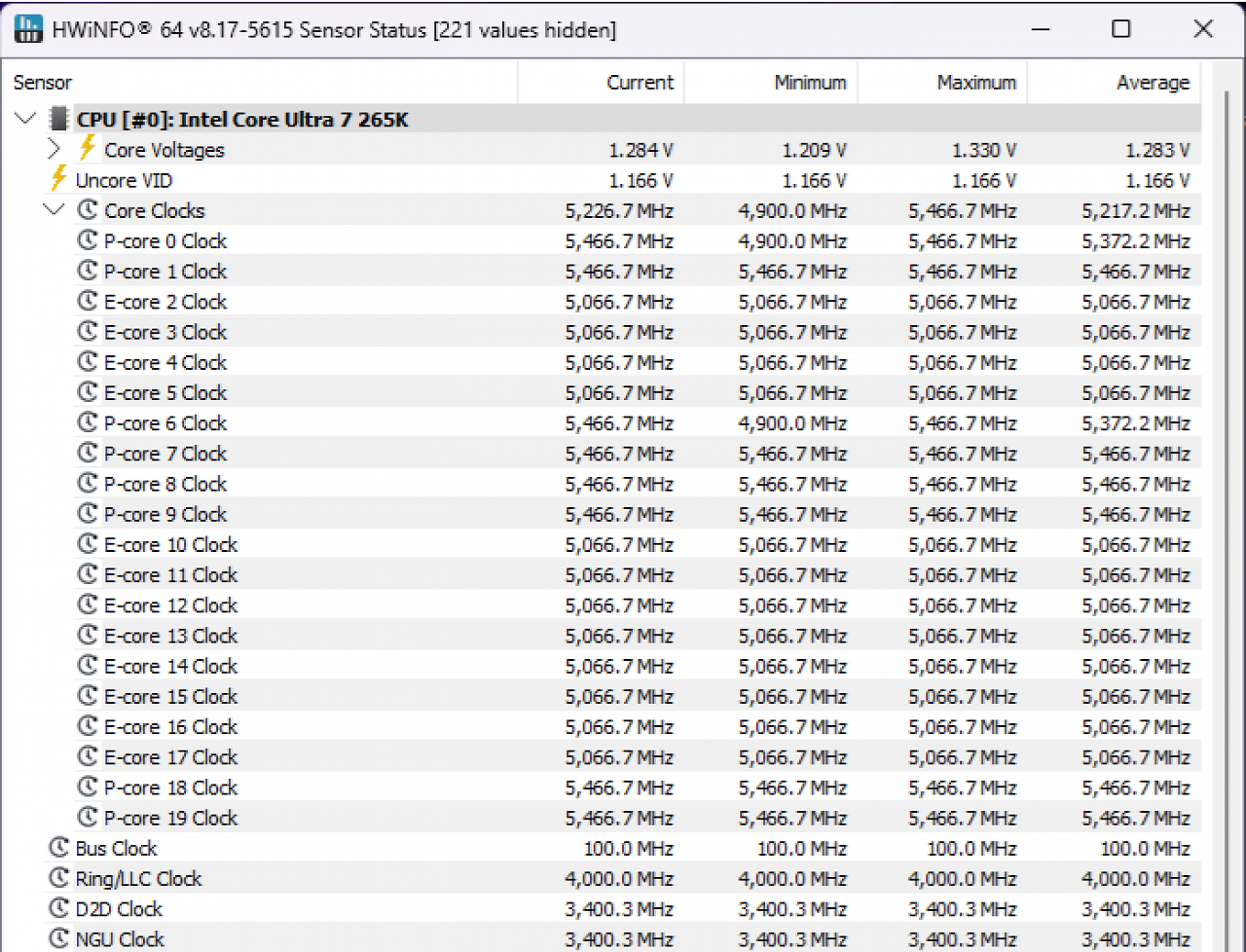
Task: Select the E-core 5 Clock label
Action: point(165,392)
